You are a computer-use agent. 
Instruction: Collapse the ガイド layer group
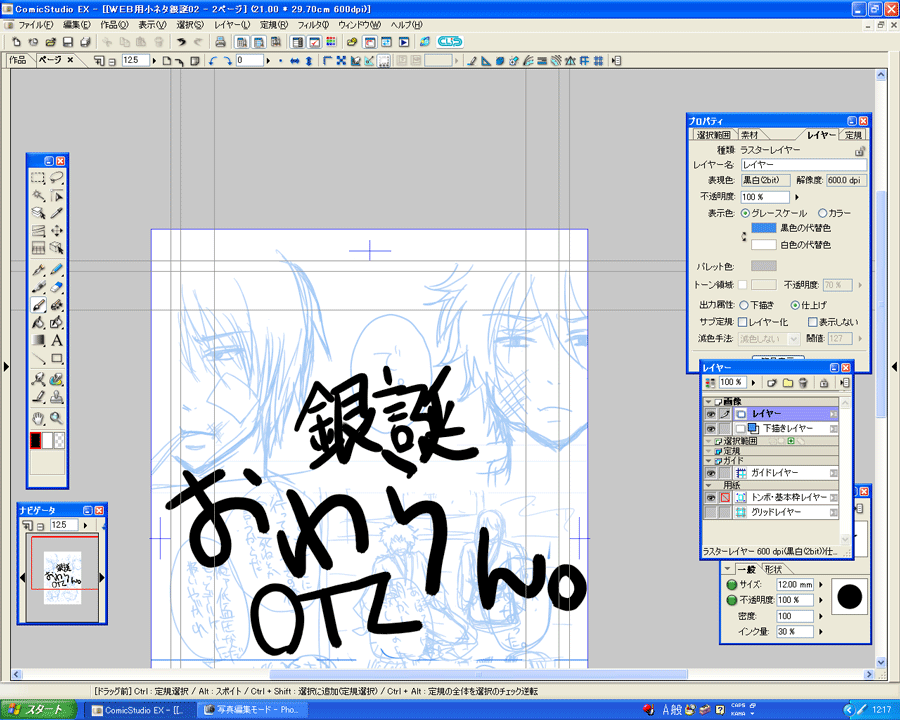708,460
